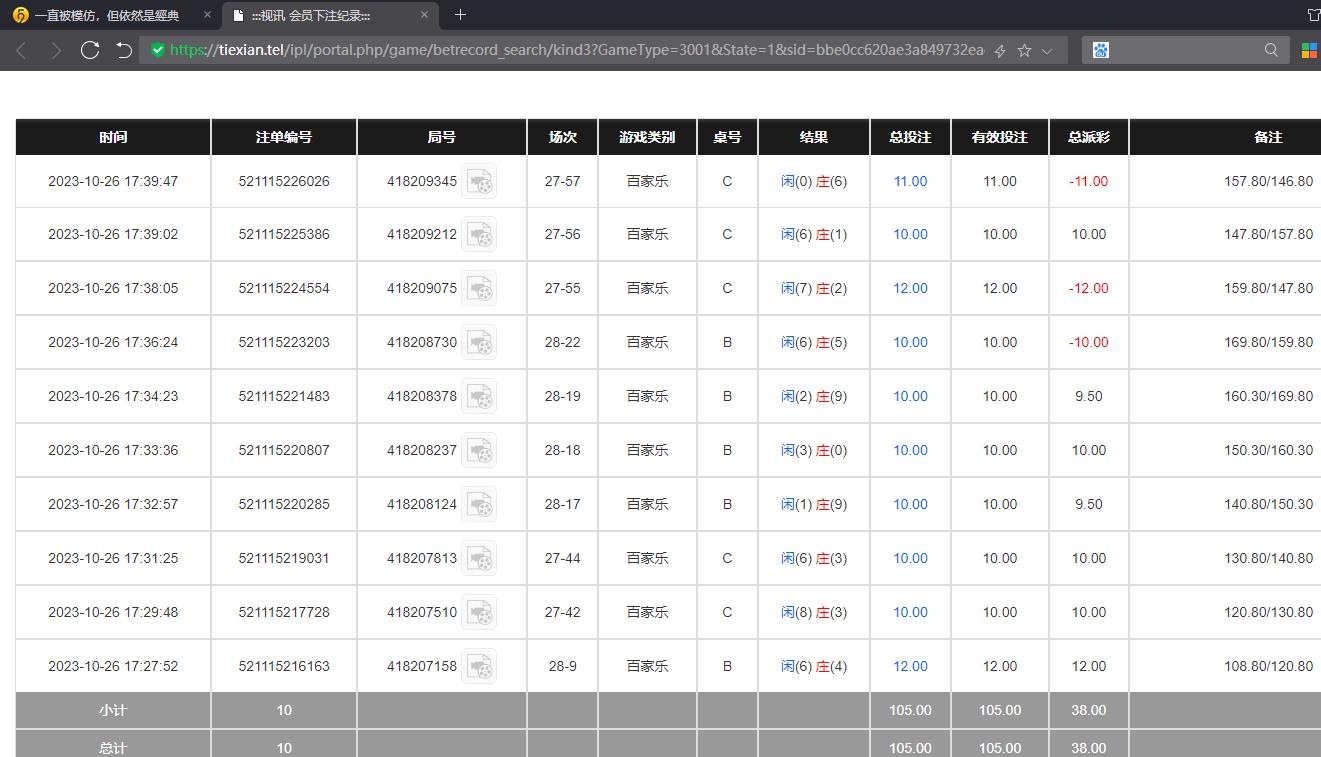Image resolution: width=1321 pixels, height=757 pixels.
Task: Play the replay icon for round 418208730
Action: point(479,343)
